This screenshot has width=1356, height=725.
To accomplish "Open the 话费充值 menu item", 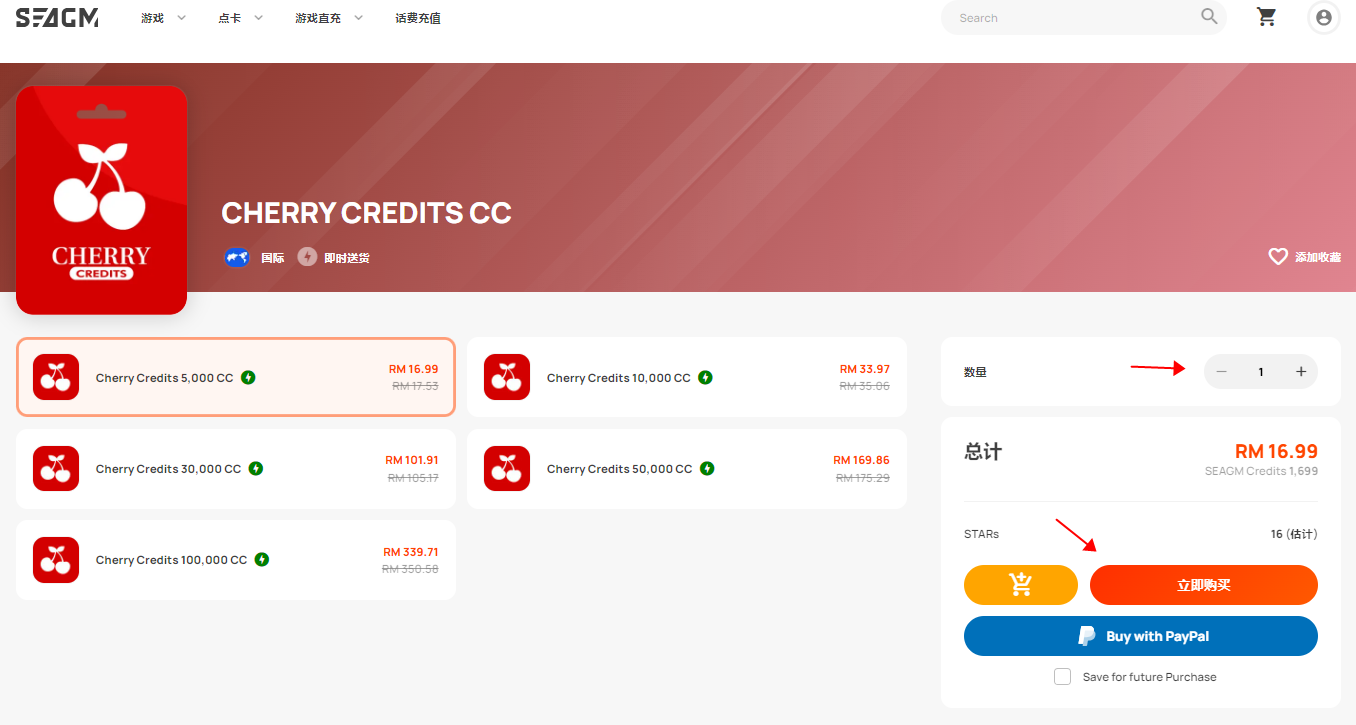I will click(x=418, y=18).
